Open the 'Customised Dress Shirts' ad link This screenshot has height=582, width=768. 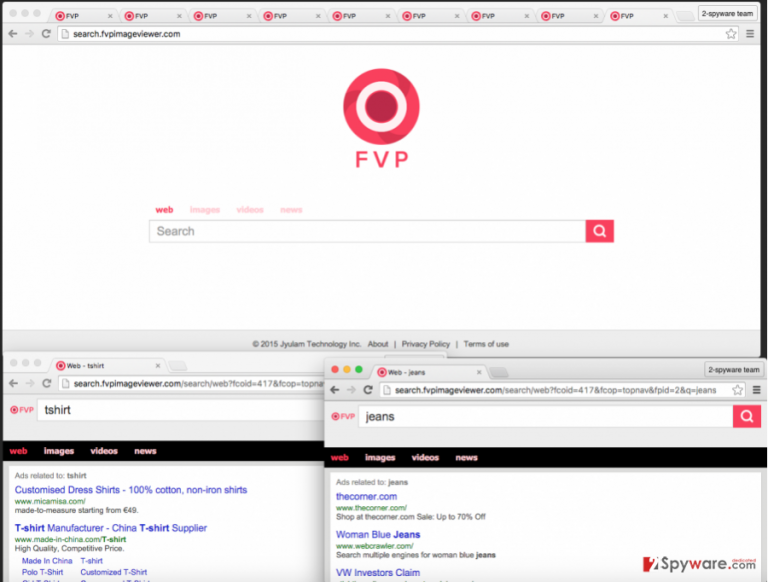[131, 490]
